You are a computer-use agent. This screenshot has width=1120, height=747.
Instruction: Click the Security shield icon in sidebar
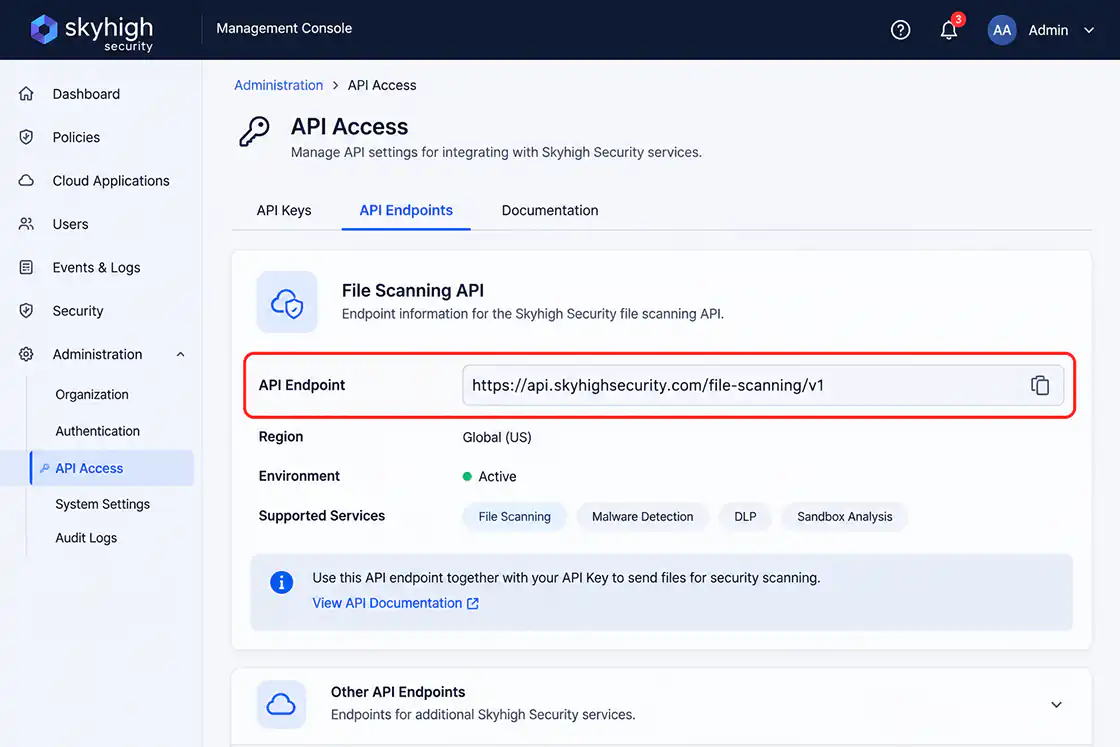coord(26,311)
